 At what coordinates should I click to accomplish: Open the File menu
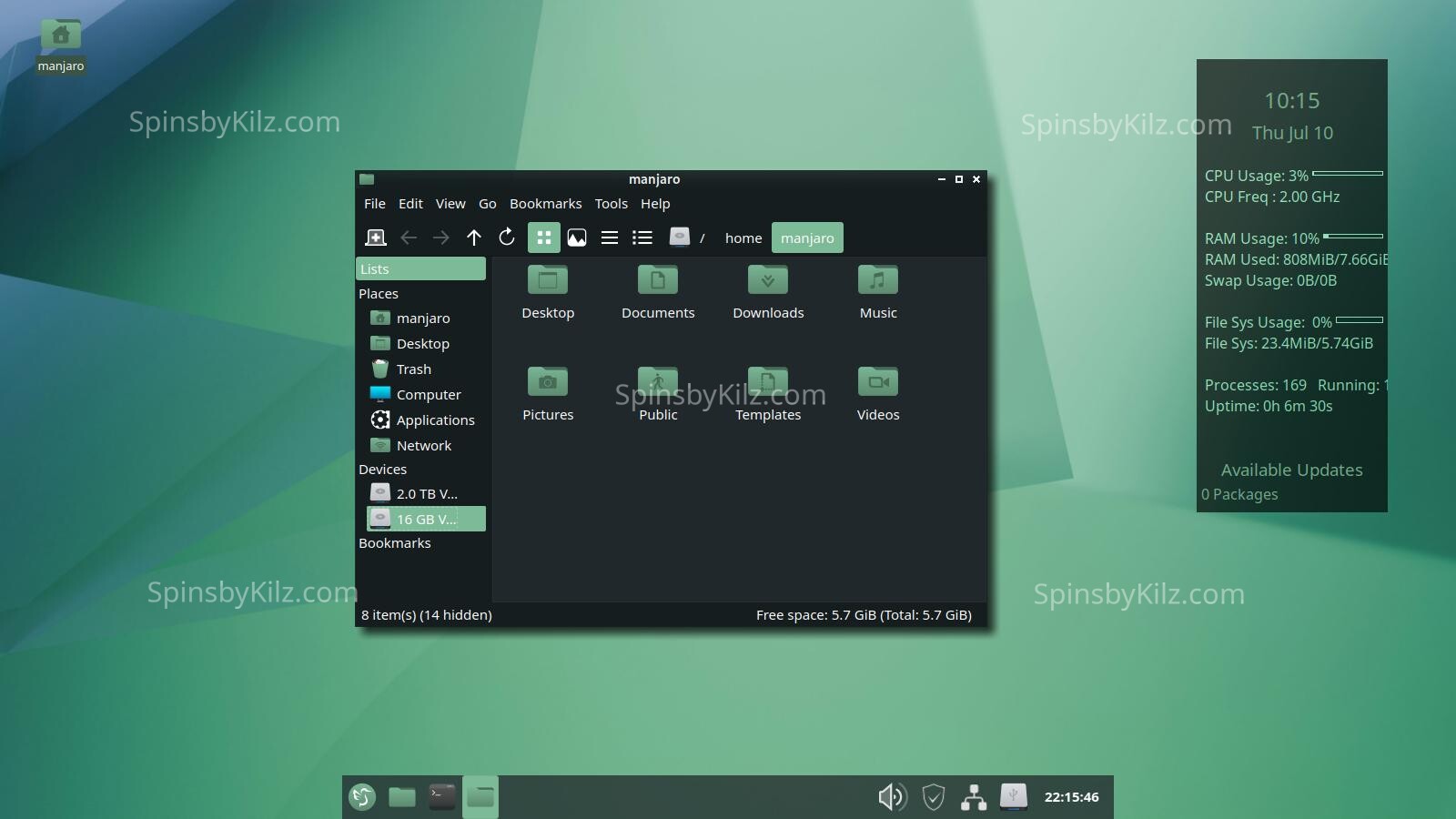click(375, 204)
